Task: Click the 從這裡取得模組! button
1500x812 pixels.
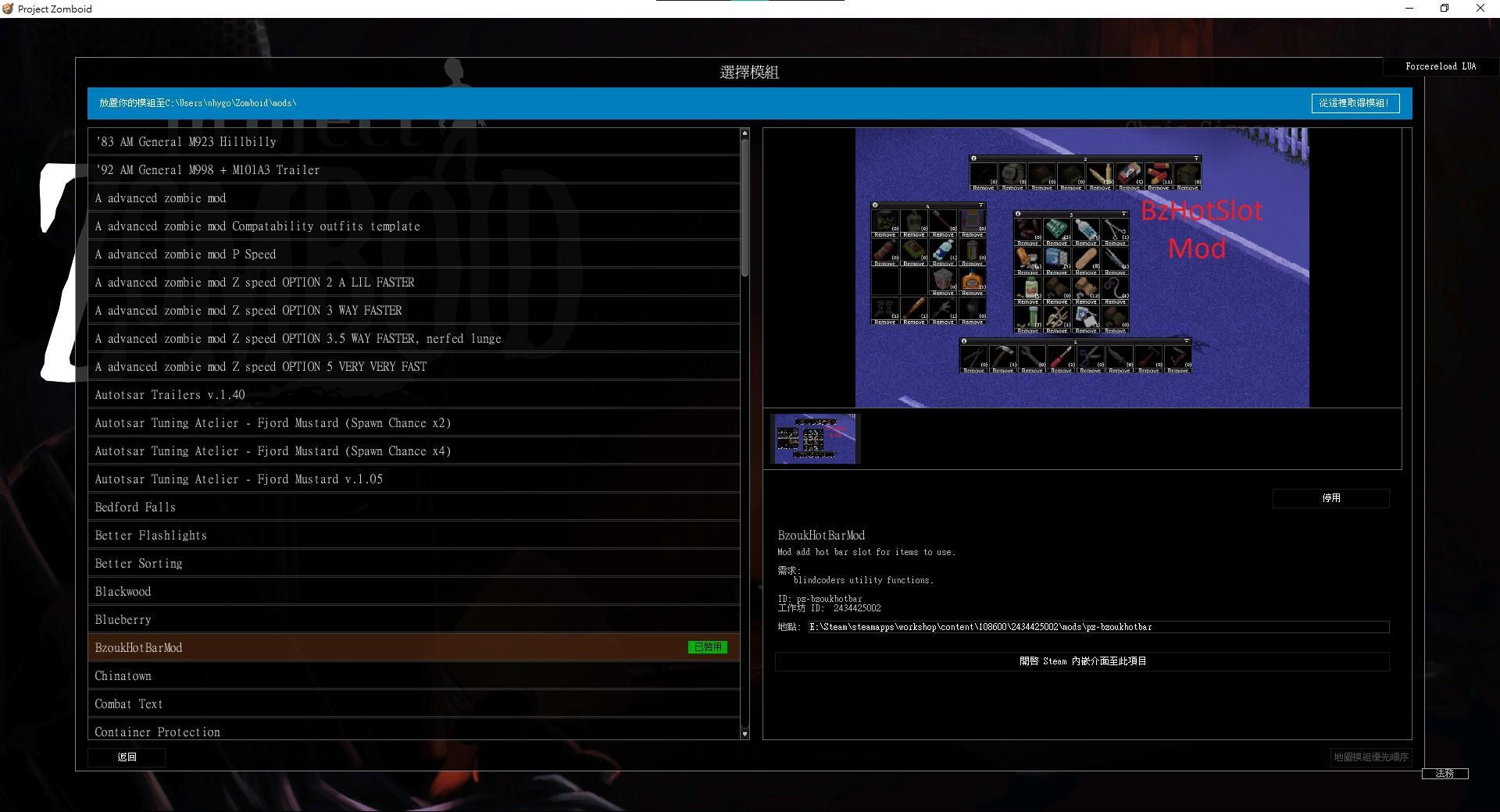Action: tap(1355, 103)
